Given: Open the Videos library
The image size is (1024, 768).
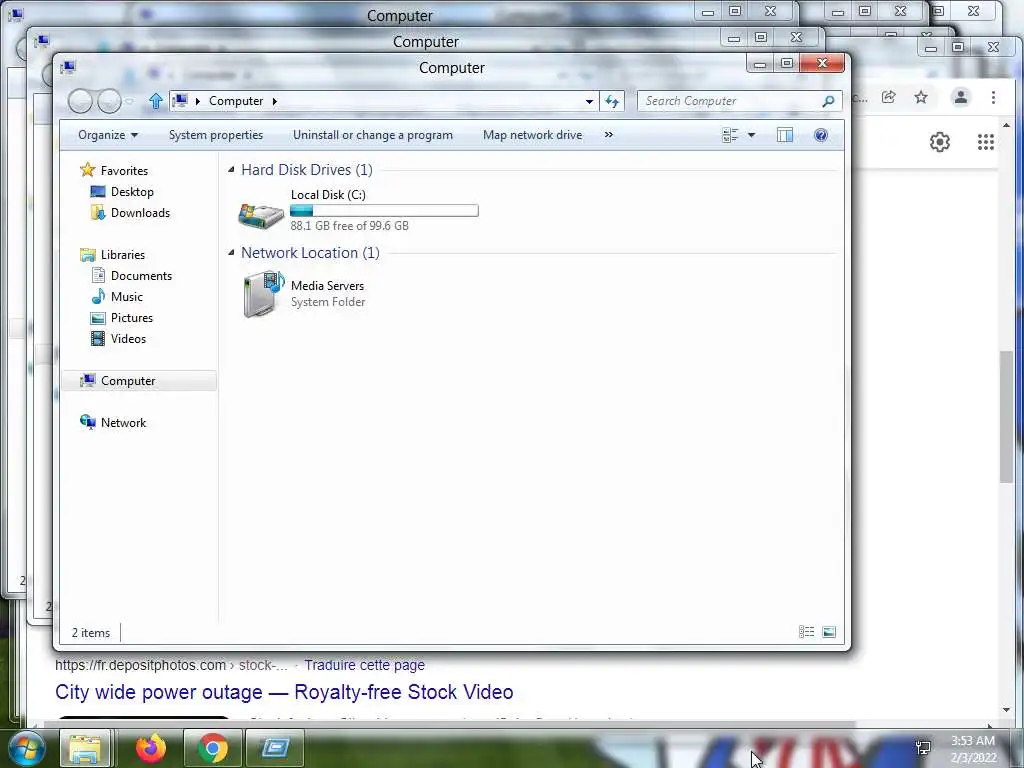Looking at the screenshot, I should click(x=128, y=338).
